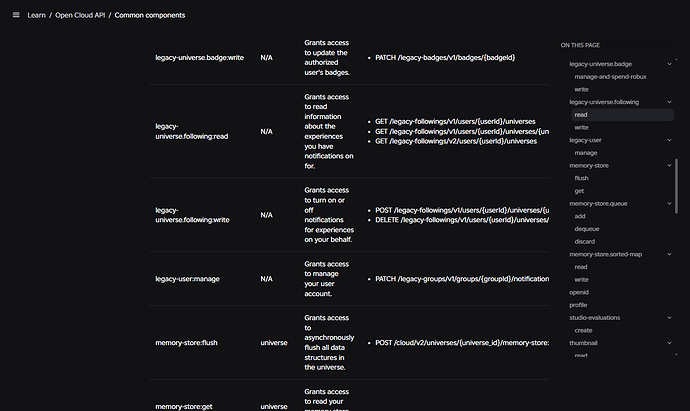Screen dimensions: 690x411
Task: Go to create under studio-evaluations
Action: [583, 330]
